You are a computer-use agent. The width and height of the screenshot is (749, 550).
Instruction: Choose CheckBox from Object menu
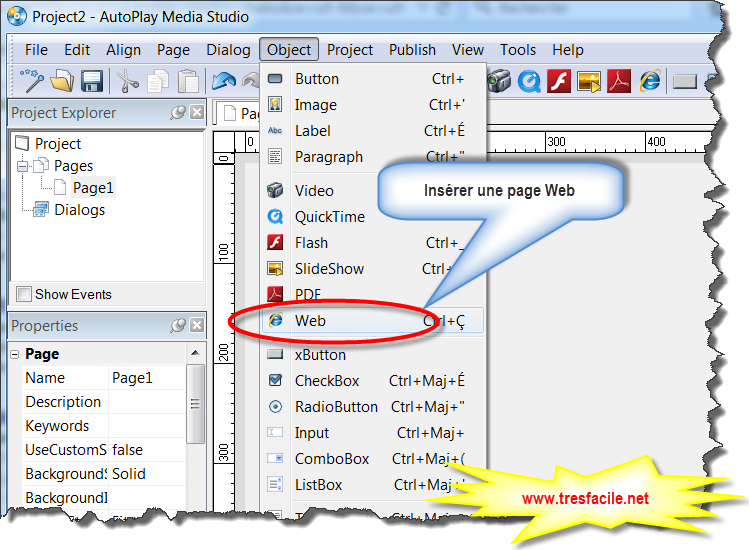(x=373, y=380)
